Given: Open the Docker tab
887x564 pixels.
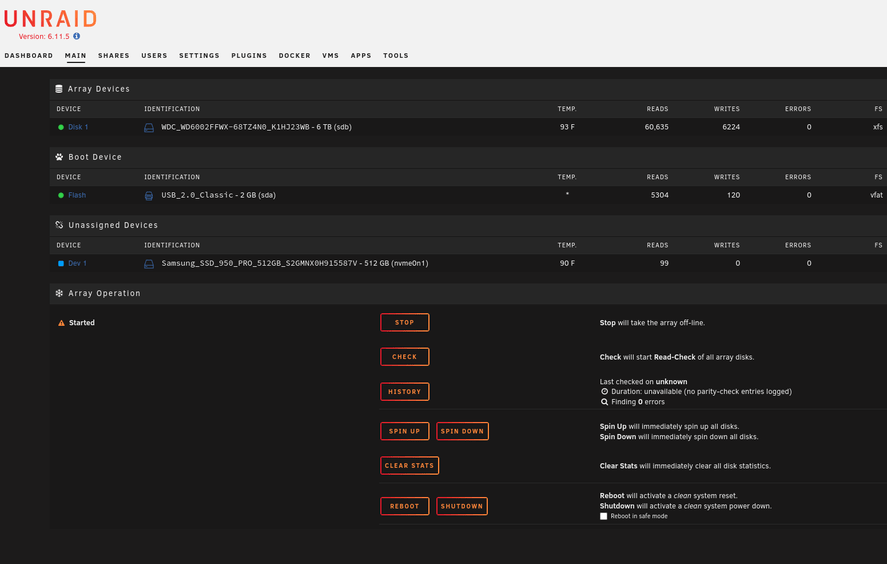Looking at the screenshot, I should tap(294, 55).
